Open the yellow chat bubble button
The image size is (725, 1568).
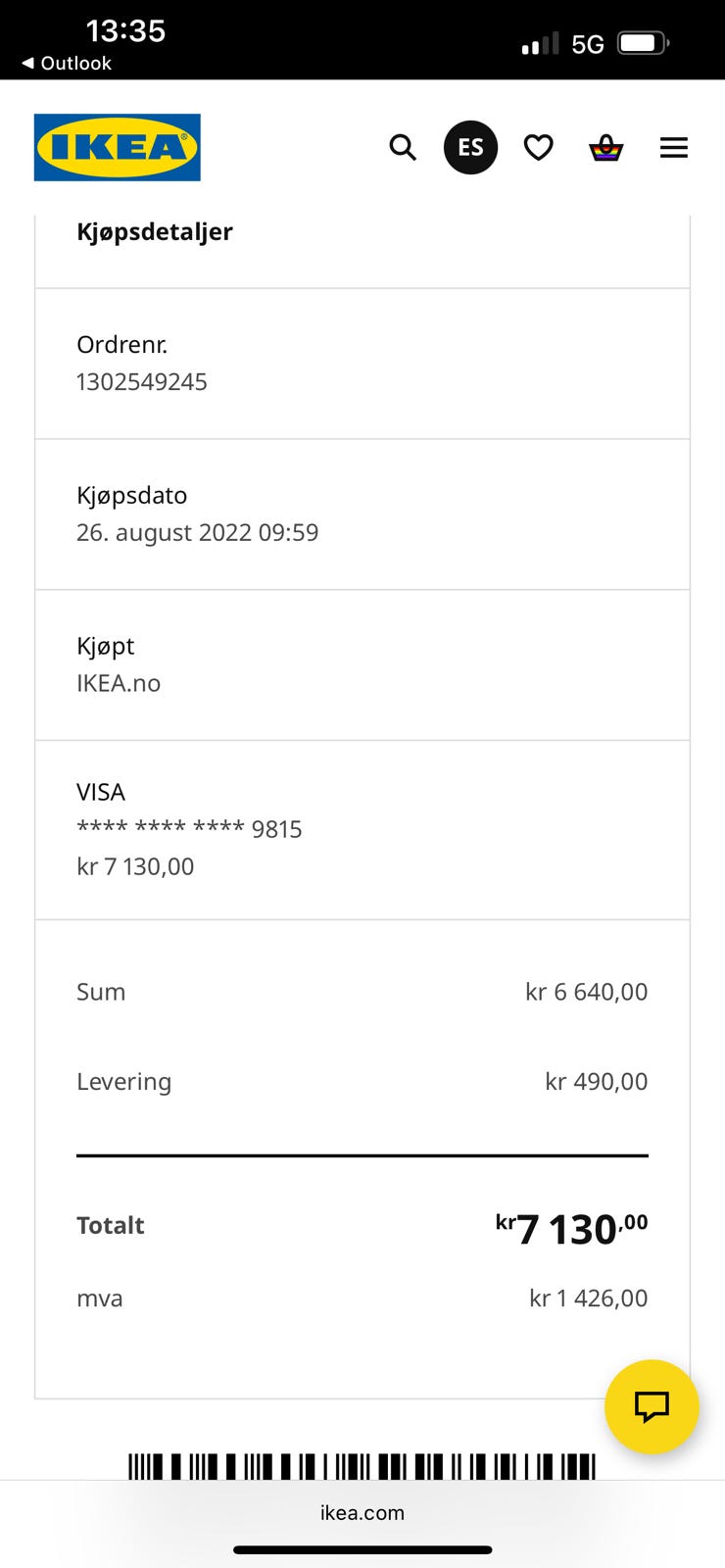tap(652, 1406)
